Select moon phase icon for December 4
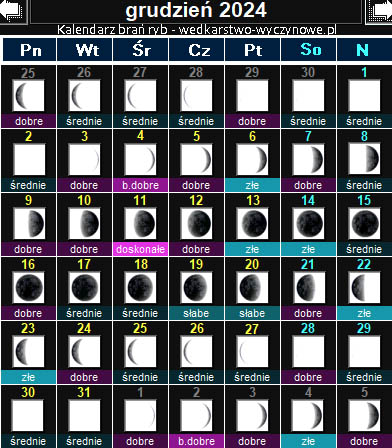392x448 pixels. point(140,160)
